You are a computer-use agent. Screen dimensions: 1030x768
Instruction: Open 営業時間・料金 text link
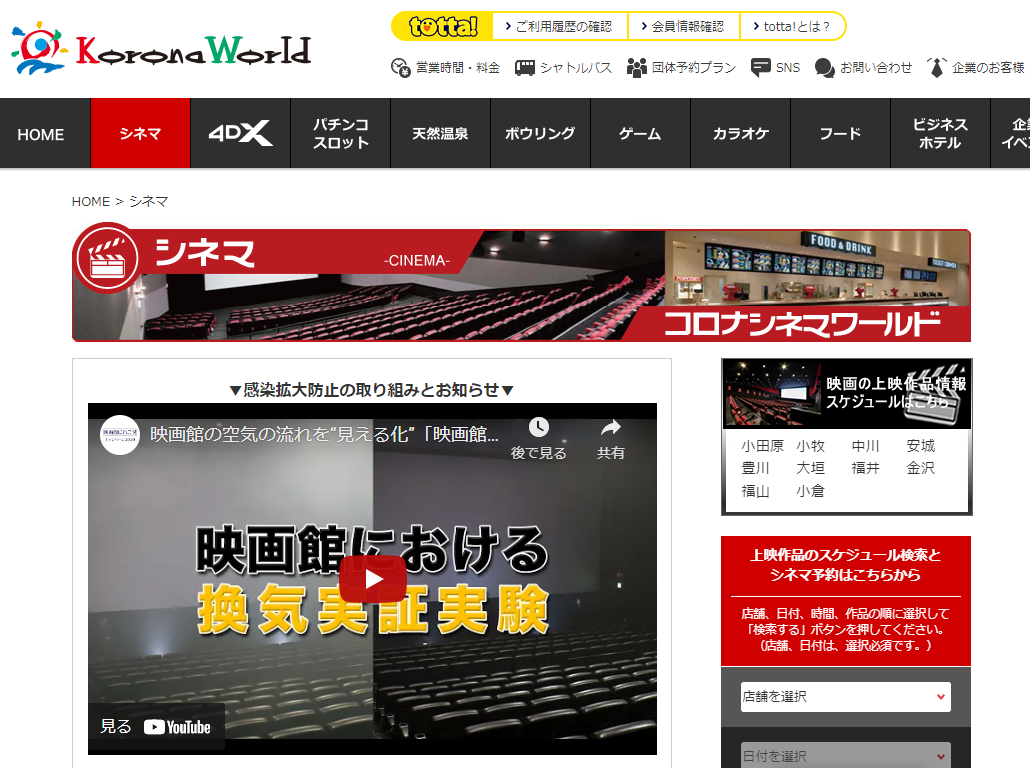[458, 67]
